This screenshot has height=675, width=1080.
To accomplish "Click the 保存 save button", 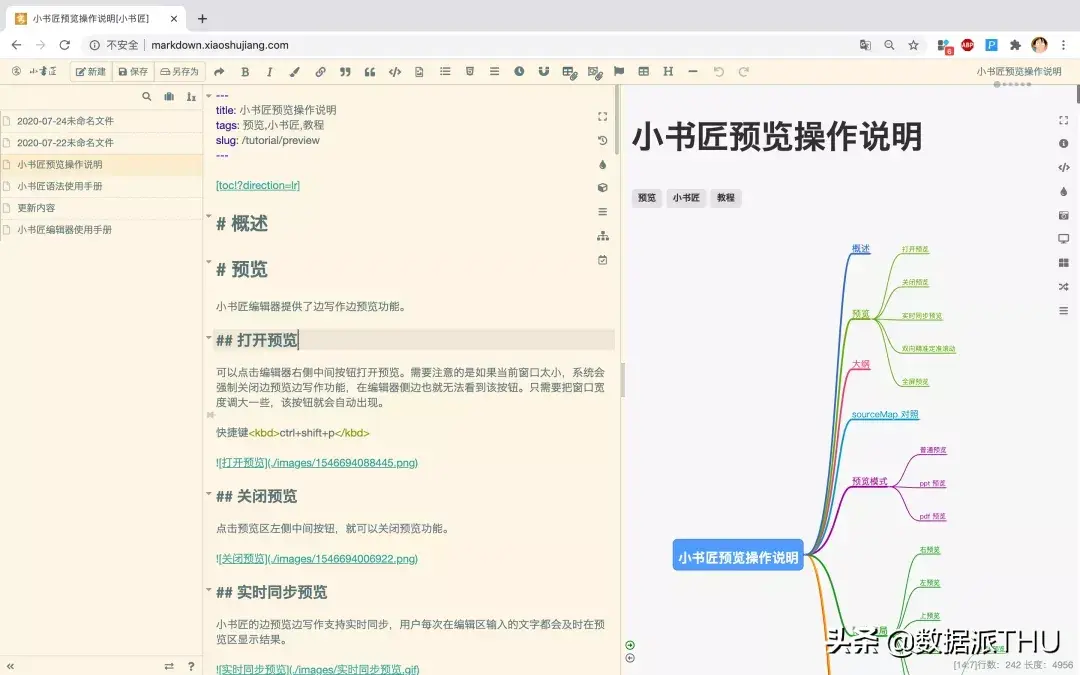I will (x=133, y=72).
